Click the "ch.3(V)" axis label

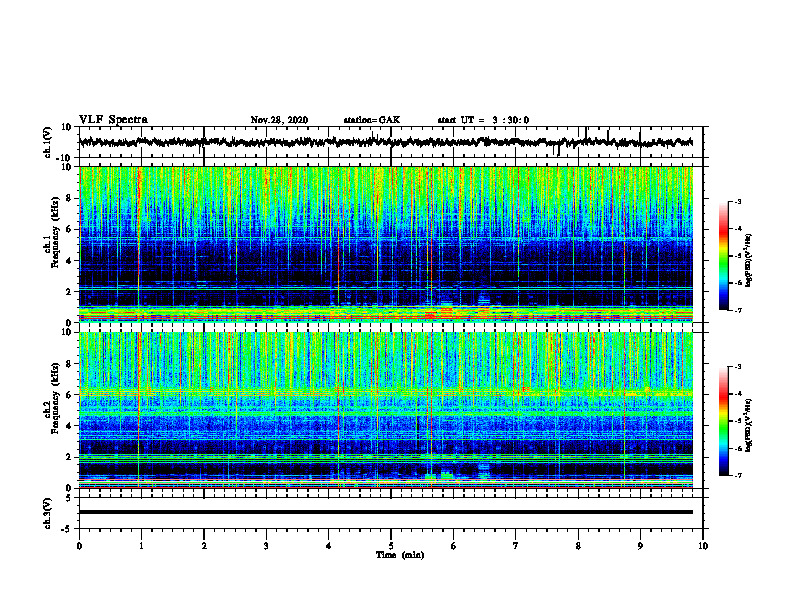[x=48, y=513]
